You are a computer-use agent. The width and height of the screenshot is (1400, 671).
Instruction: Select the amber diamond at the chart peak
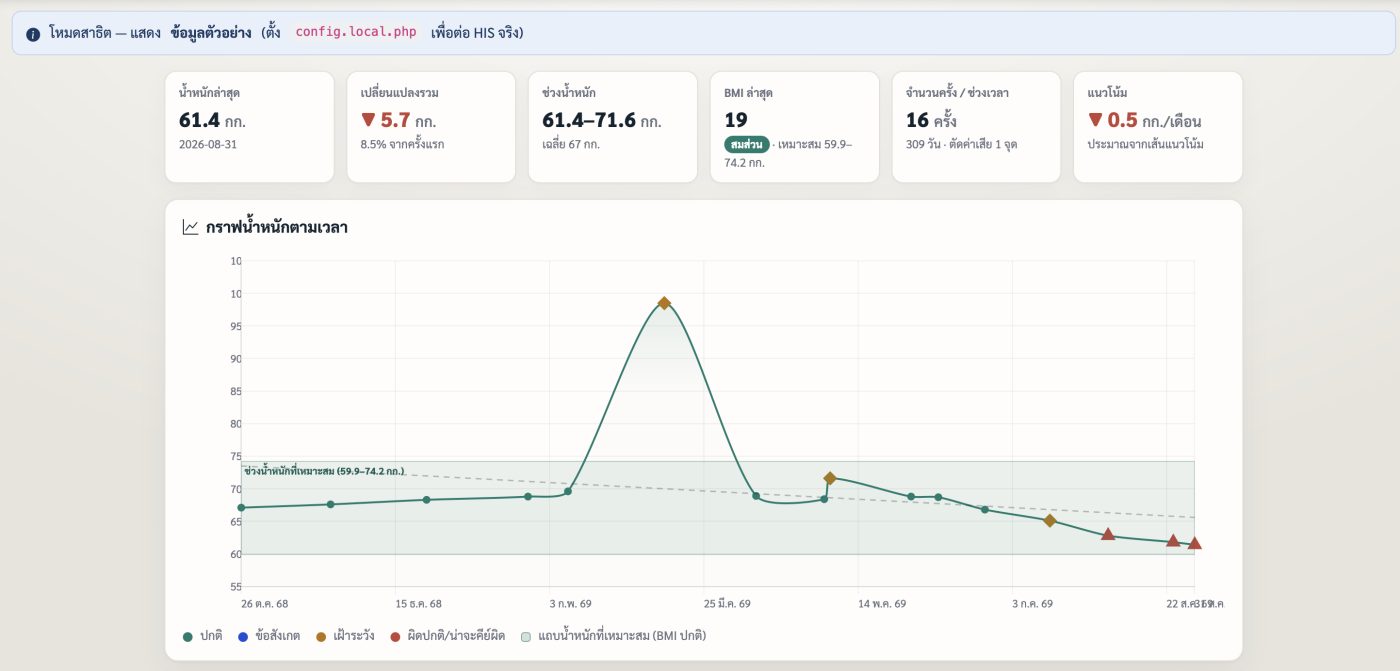(x=664, y=303)
